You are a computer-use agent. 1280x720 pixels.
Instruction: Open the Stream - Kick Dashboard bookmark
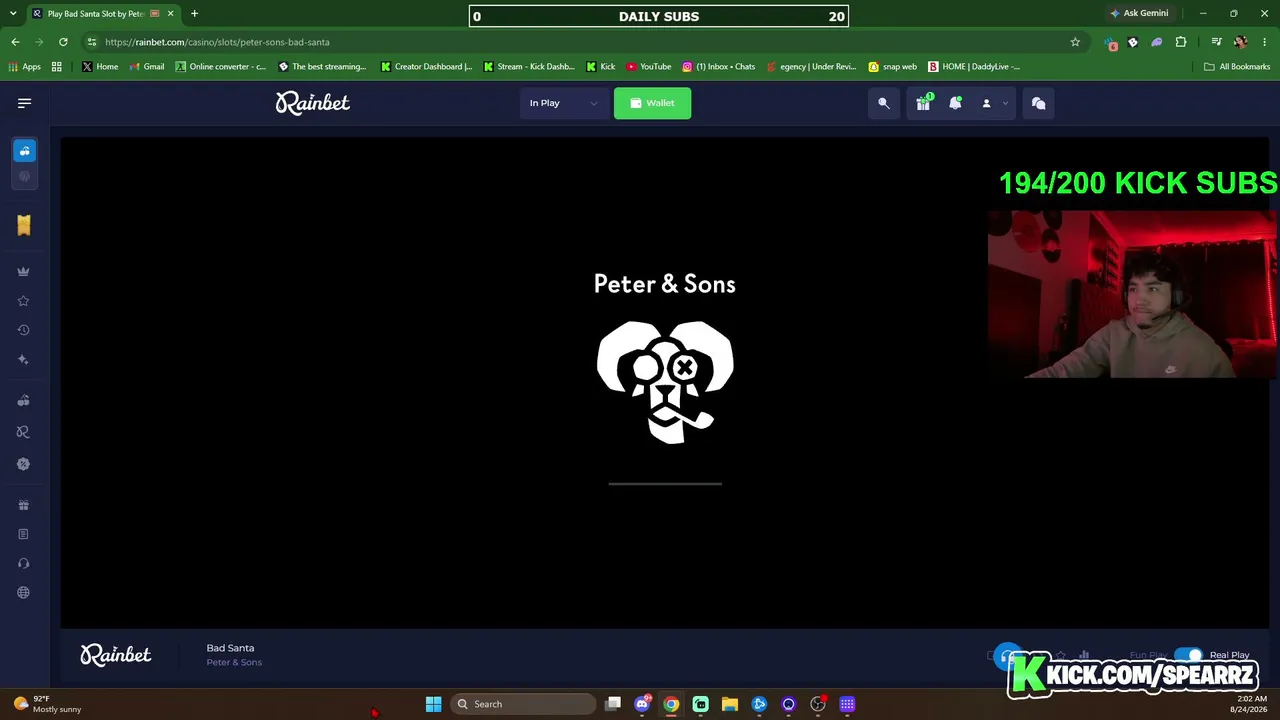click(529, 67)
